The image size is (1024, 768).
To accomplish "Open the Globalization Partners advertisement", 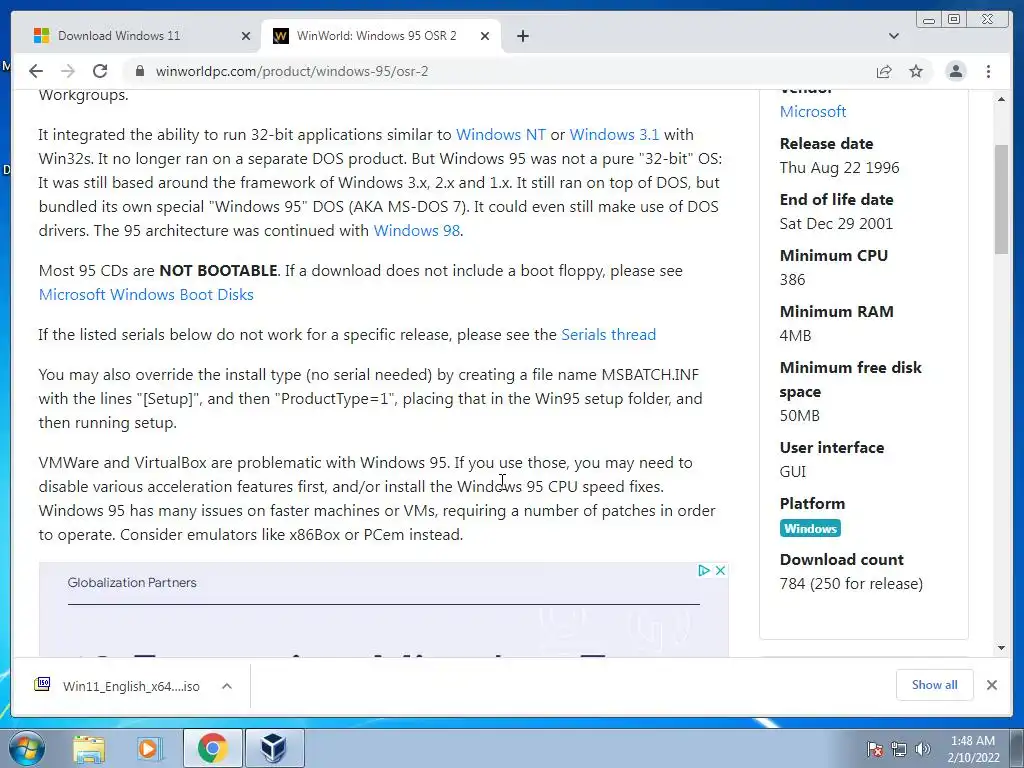I will 383,609.
